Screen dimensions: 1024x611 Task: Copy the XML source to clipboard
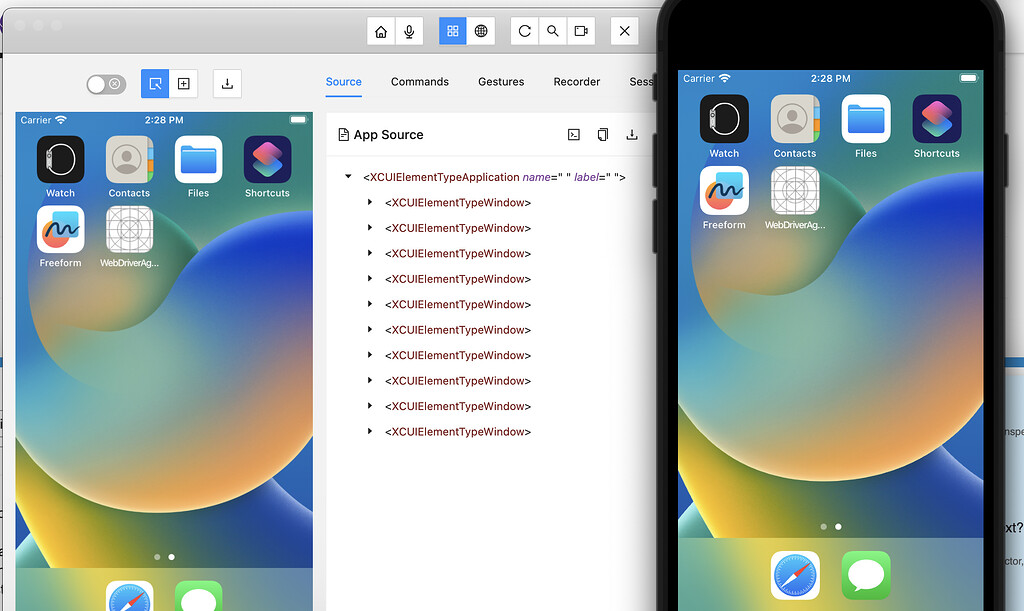(603, 135)
